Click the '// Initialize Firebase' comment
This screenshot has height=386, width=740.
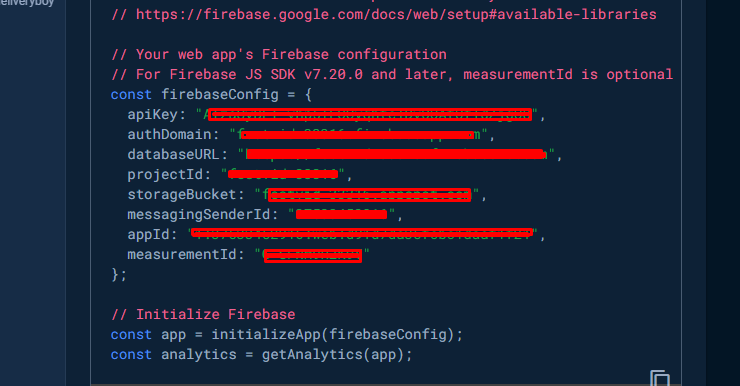pyautogui.click(x=203, y=315)
